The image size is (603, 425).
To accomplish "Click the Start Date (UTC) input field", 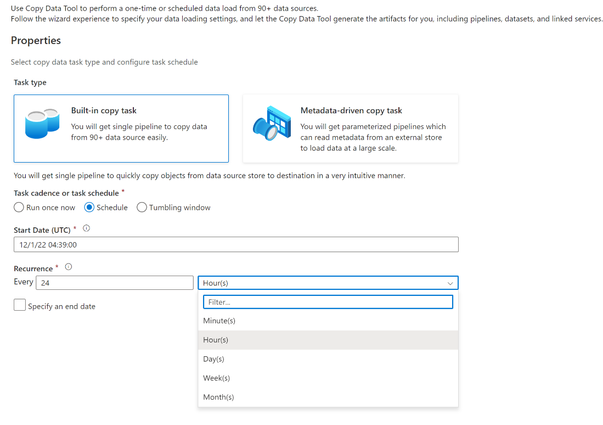I will click(236, 245).
